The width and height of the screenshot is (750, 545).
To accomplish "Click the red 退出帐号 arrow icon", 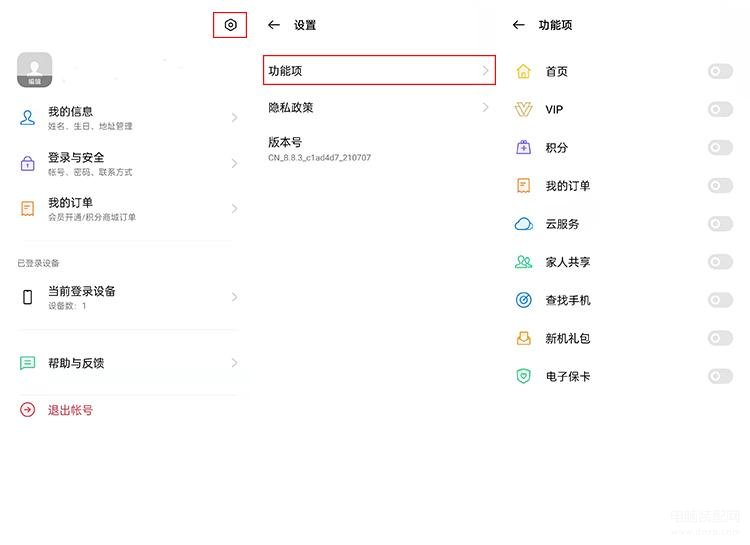I will pyautogui.click(x=27, y=410).
